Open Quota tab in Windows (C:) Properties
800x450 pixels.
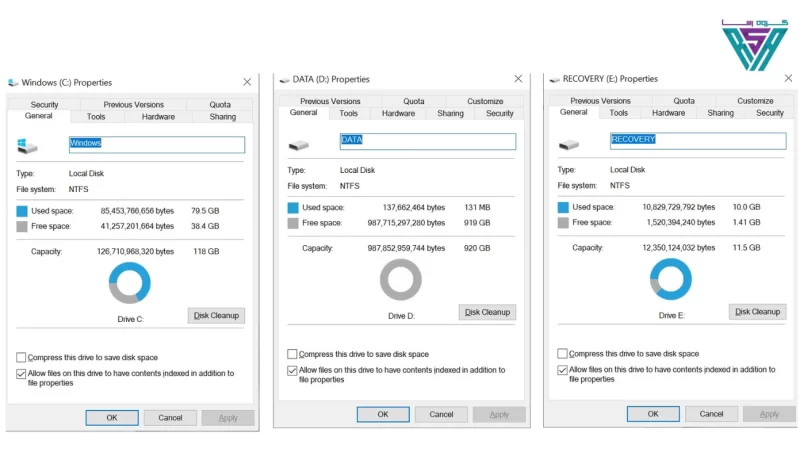tap(220, 105)
